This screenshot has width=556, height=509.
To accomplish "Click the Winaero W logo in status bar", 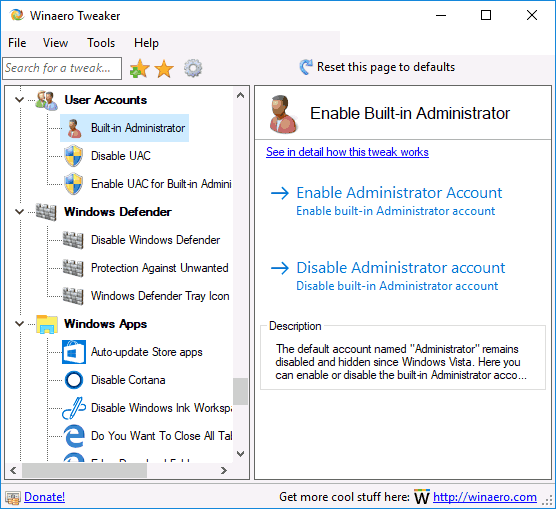I will click(x=422, y=497).
